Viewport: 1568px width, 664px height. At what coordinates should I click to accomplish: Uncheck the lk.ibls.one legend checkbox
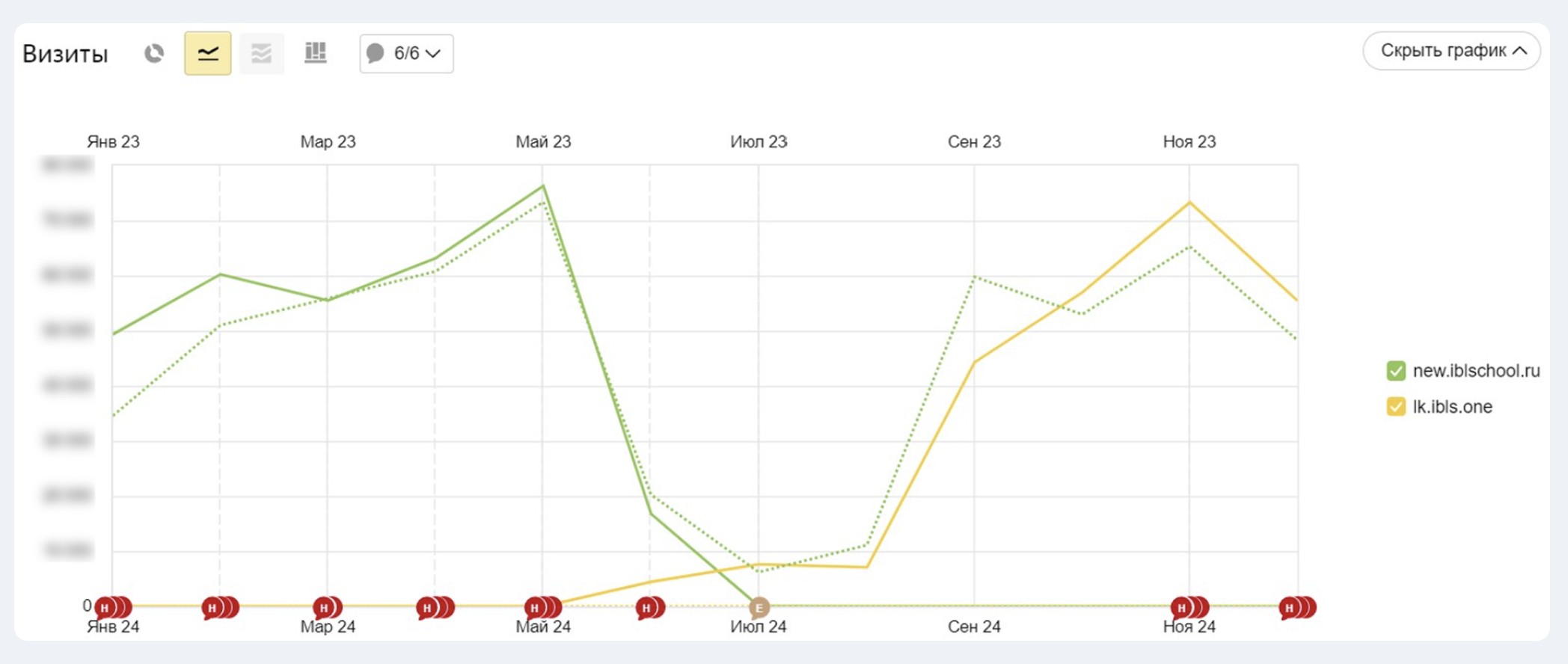[1396, 406]
